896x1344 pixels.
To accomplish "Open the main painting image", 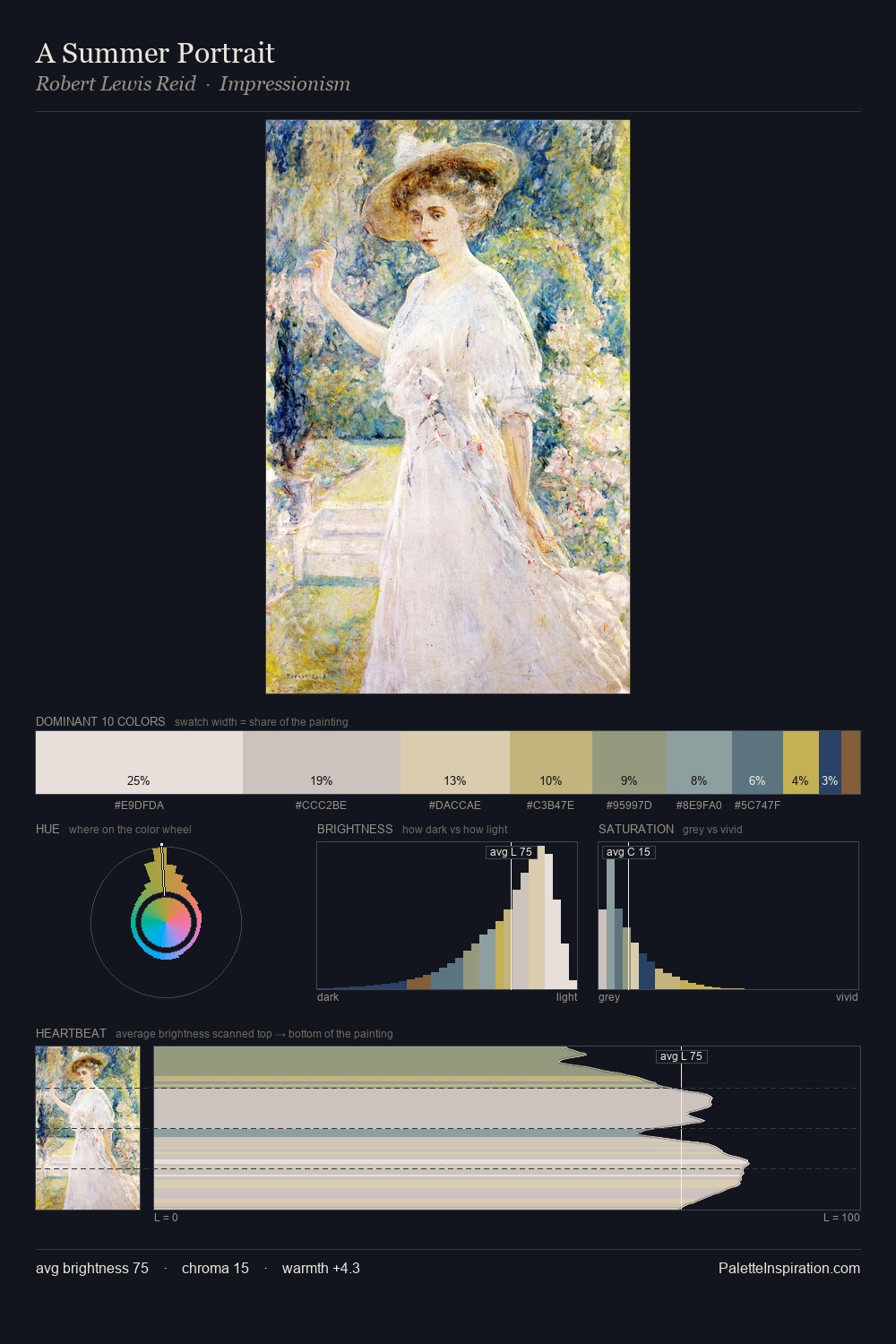I will tap(448, 407).
